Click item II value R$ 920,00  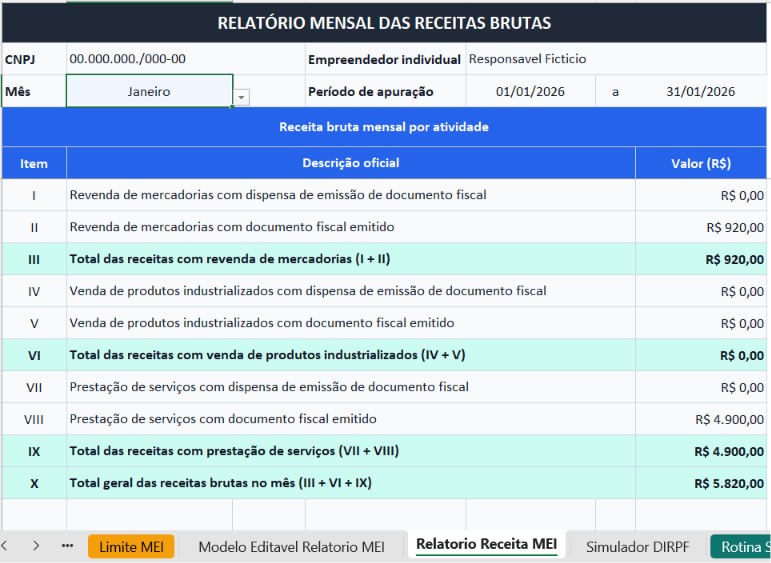701,227
